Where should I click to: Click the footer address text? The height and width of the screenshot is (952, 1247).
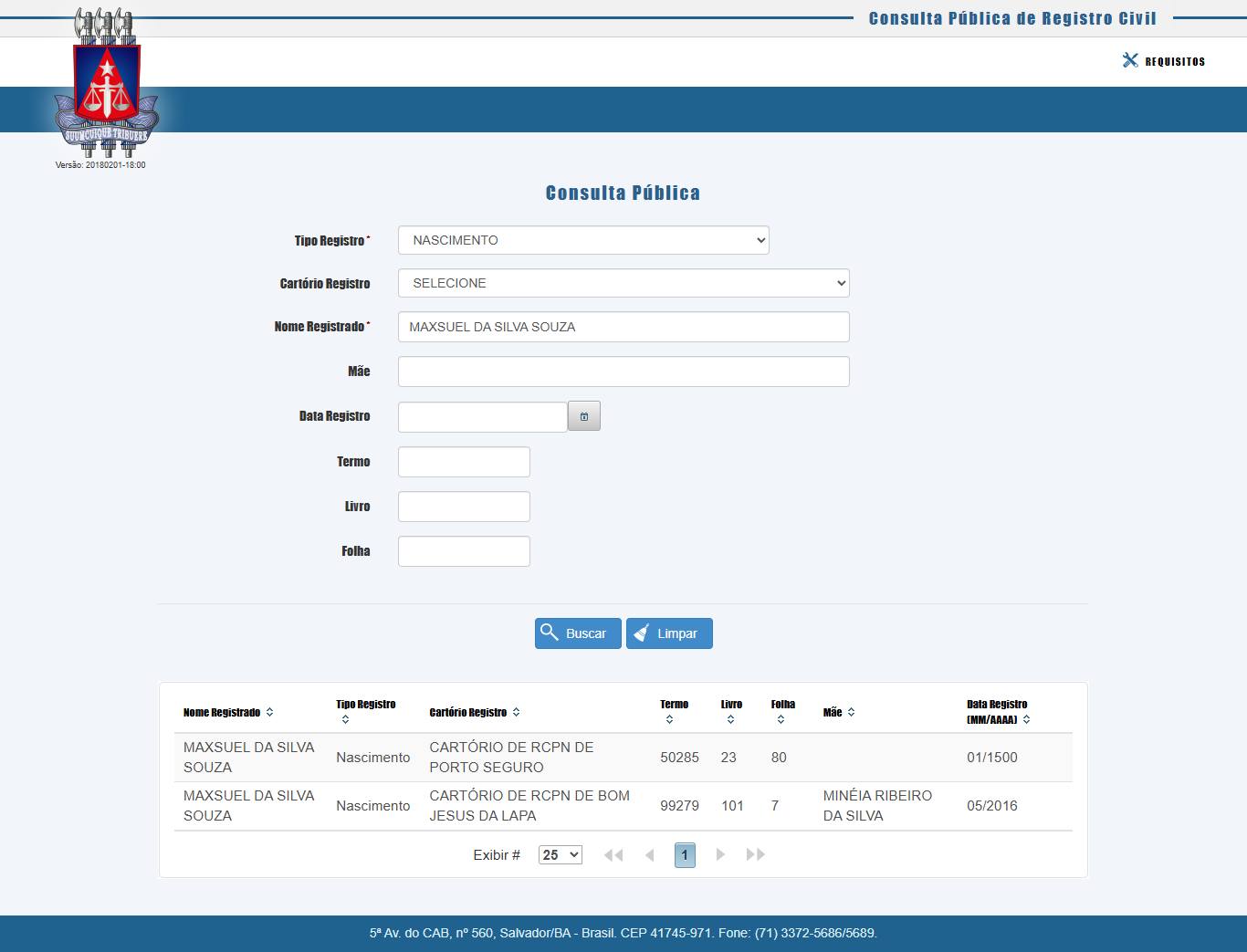[623, 933]
